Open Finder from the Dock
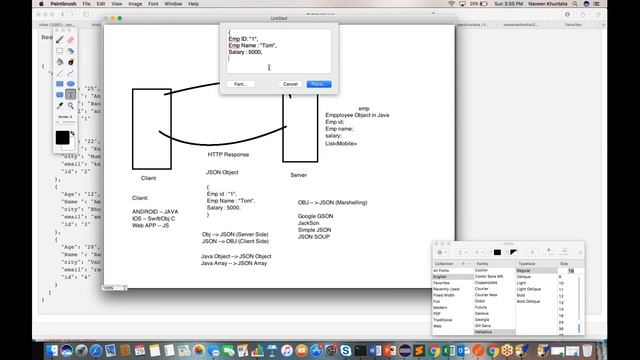 52,350
